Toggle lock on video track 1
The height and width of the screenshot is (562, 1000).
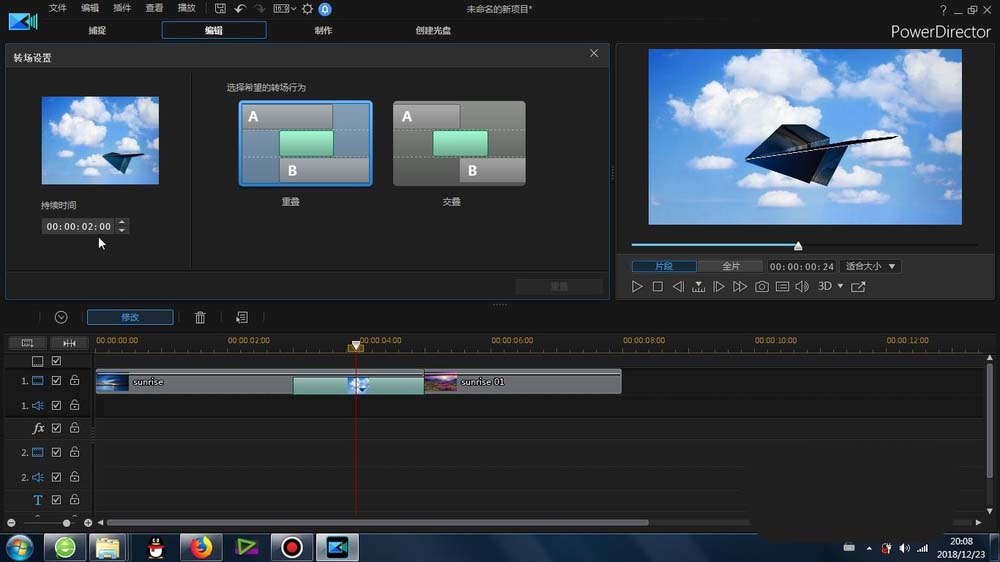click(75, 381)
